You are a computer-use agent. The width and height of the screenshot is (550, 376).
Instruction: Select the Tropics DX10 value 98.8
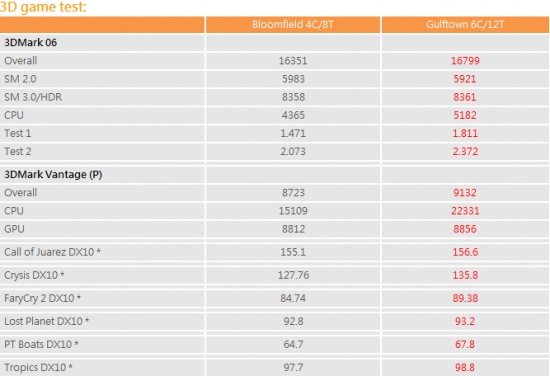[x=465, y=368]
